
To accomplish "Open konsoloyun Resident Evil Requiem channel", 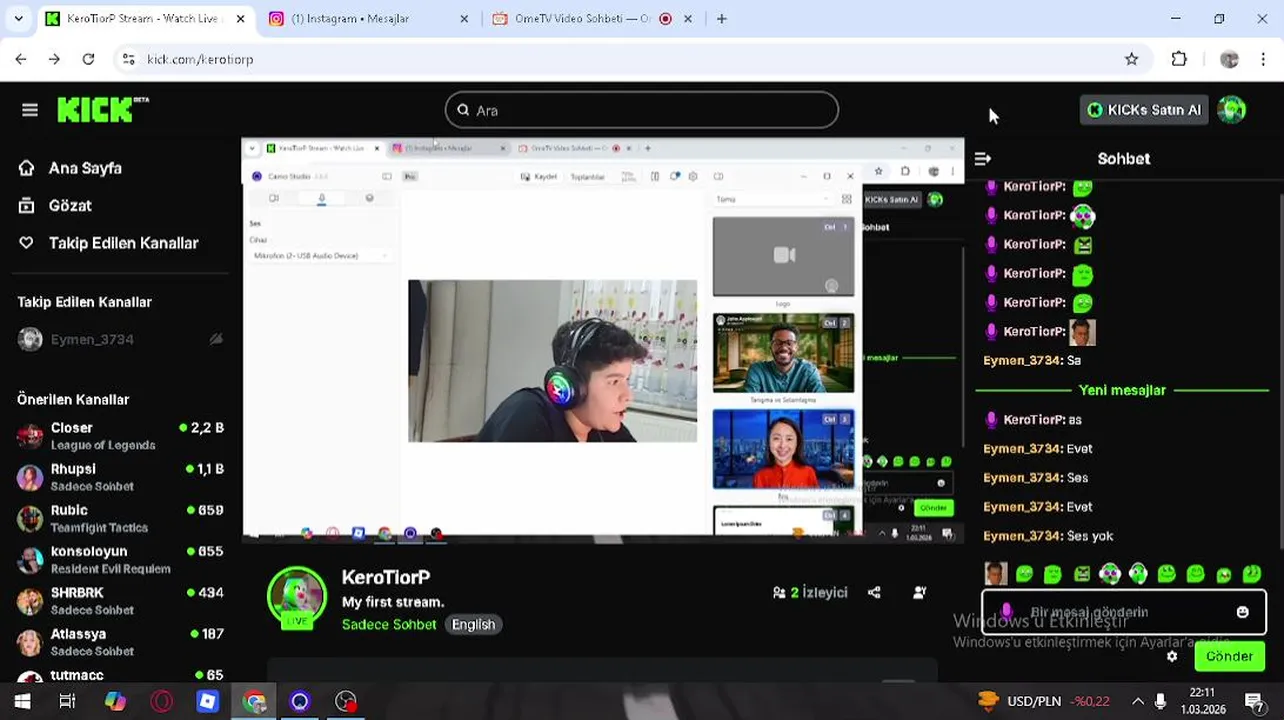I will tap(120, 559).
